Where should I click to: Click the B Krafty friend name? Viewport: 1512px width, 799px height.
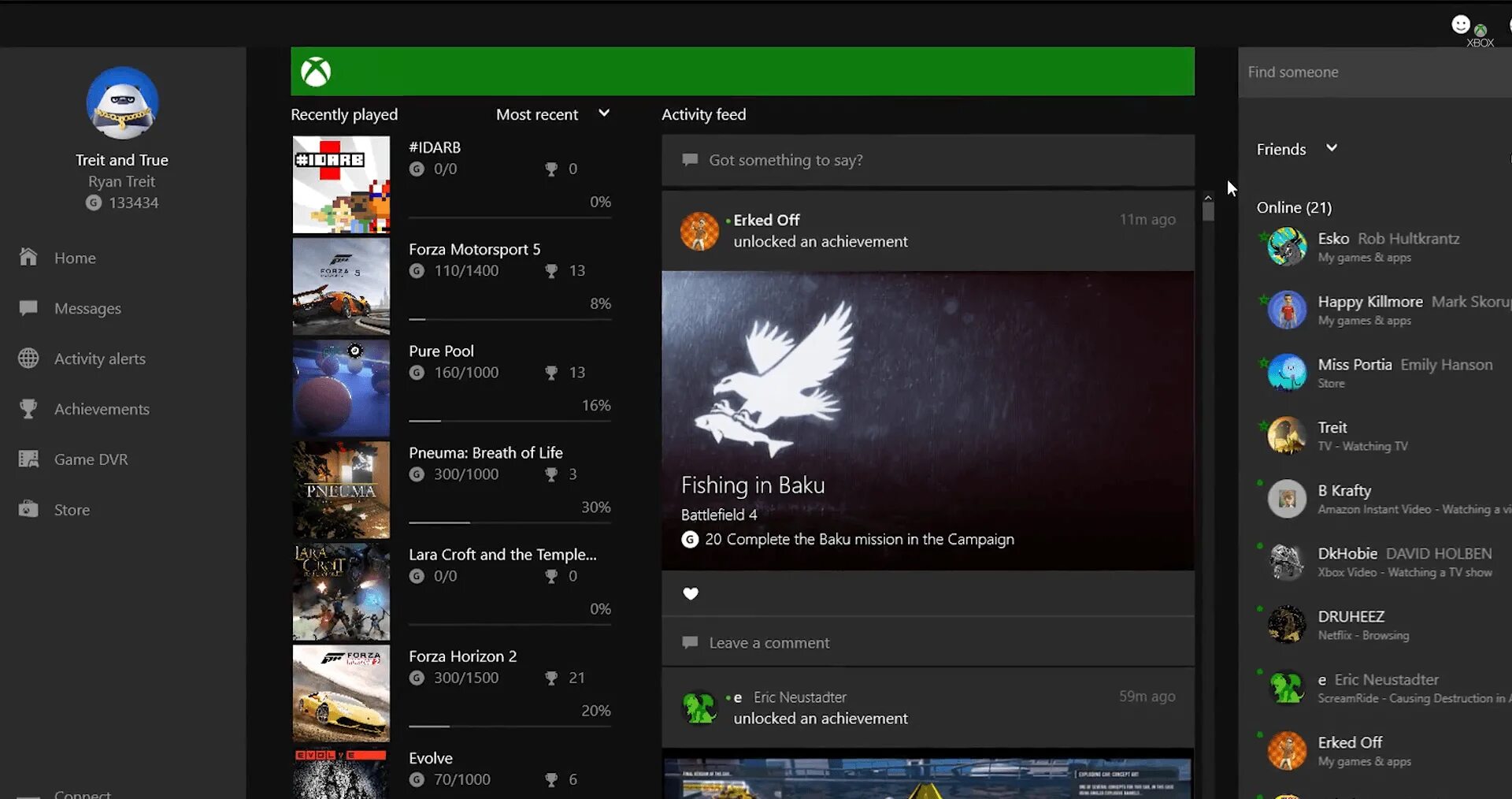pyautogui.click(x=1344, y=490)
